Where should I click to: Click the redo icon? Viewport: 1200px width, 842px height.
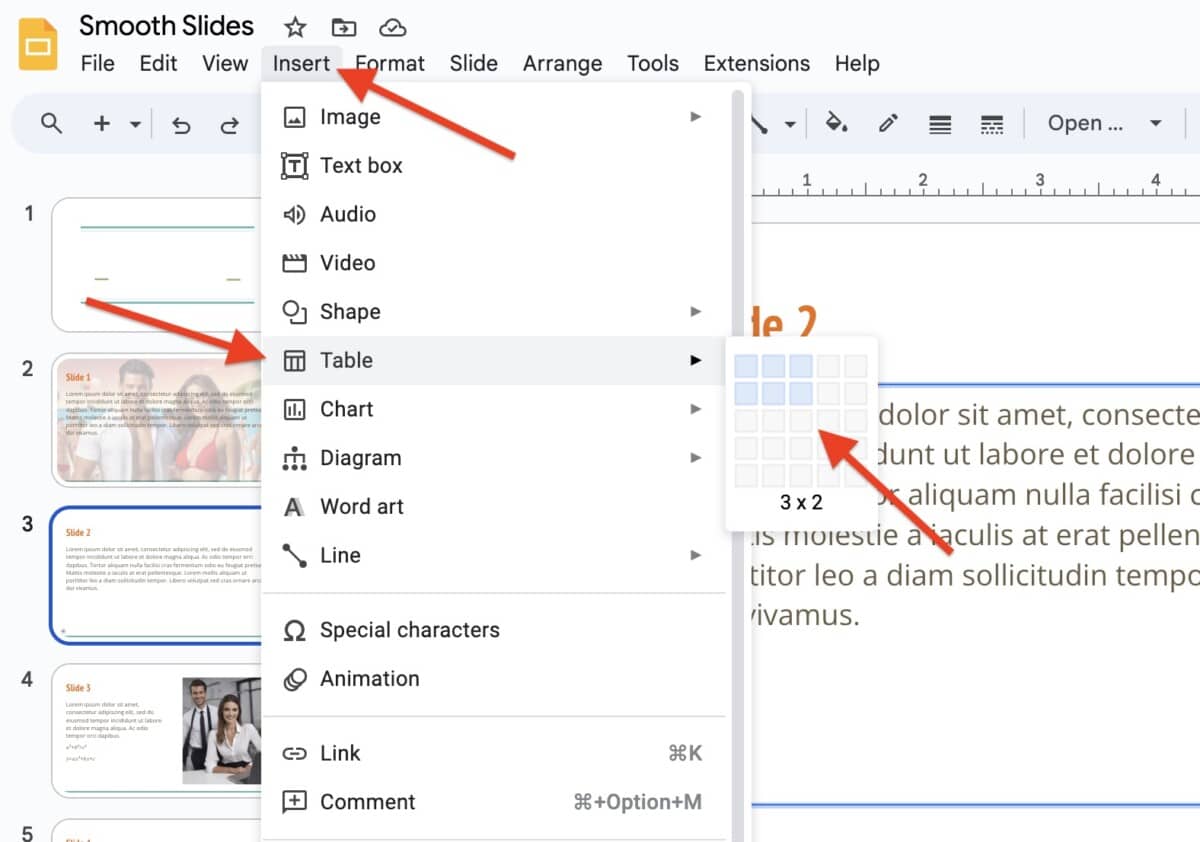230,123
